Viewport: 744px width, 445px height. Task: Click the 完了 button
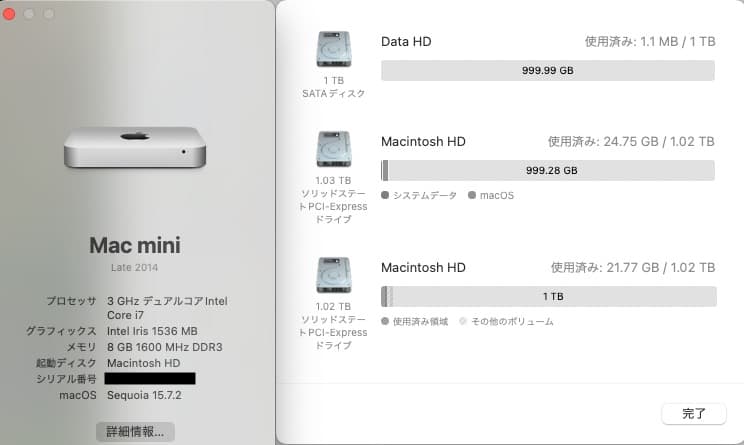click(x=694, y=414)
